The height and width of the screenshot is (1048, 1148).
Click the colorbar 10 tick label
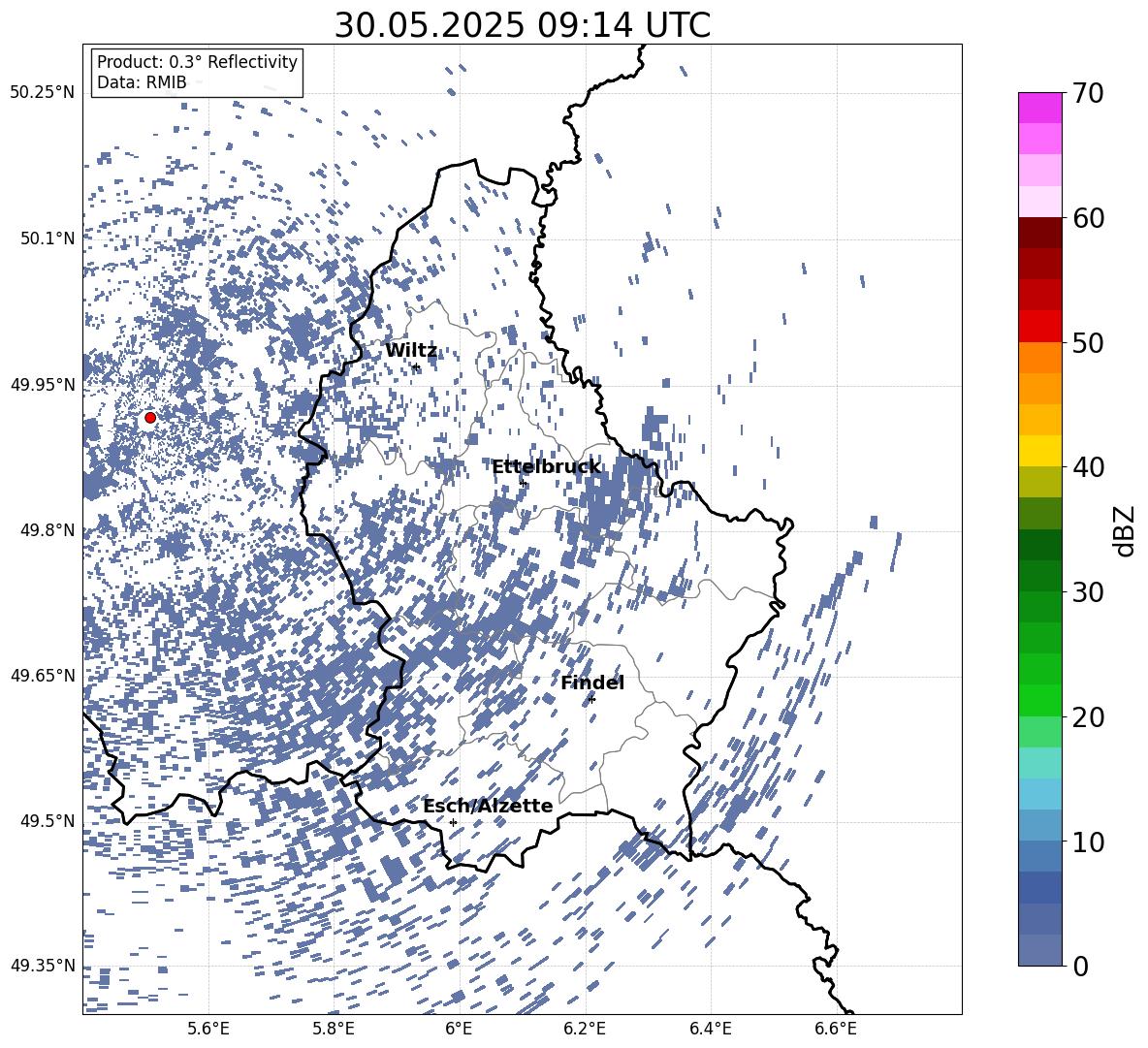click(x=1088, y=842)
